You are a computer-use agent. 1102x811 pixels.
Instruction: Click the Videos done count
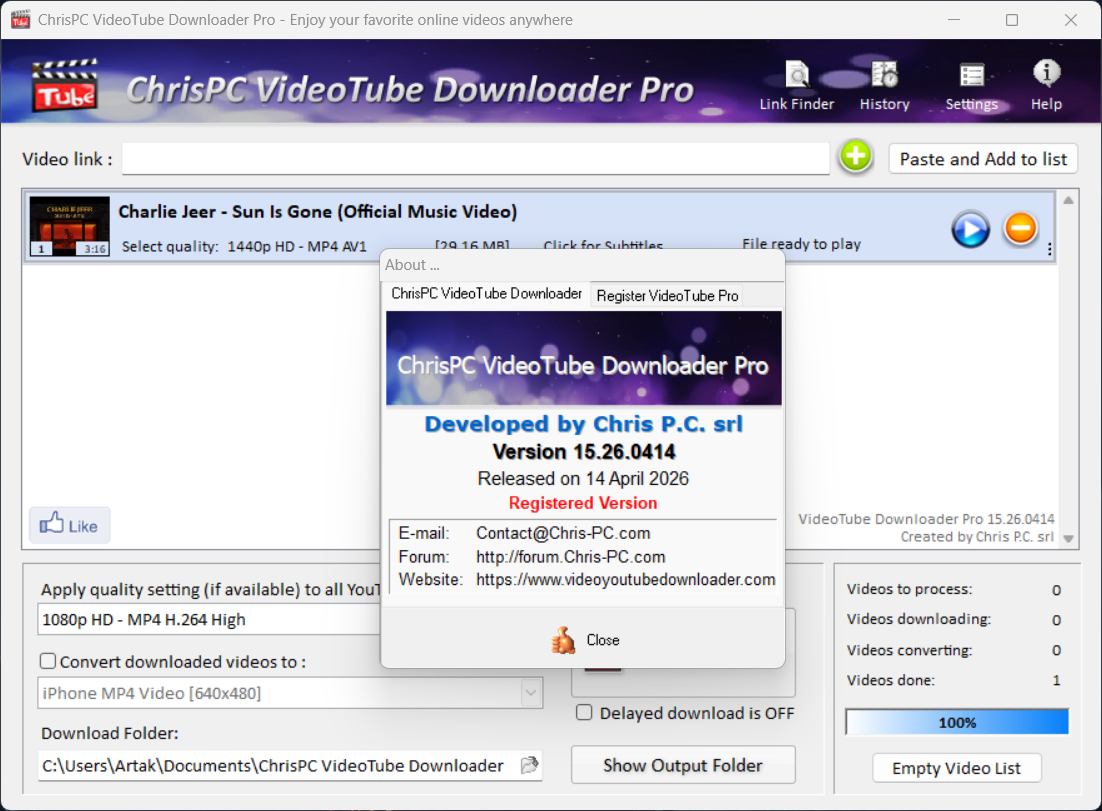pos(1056,680)
